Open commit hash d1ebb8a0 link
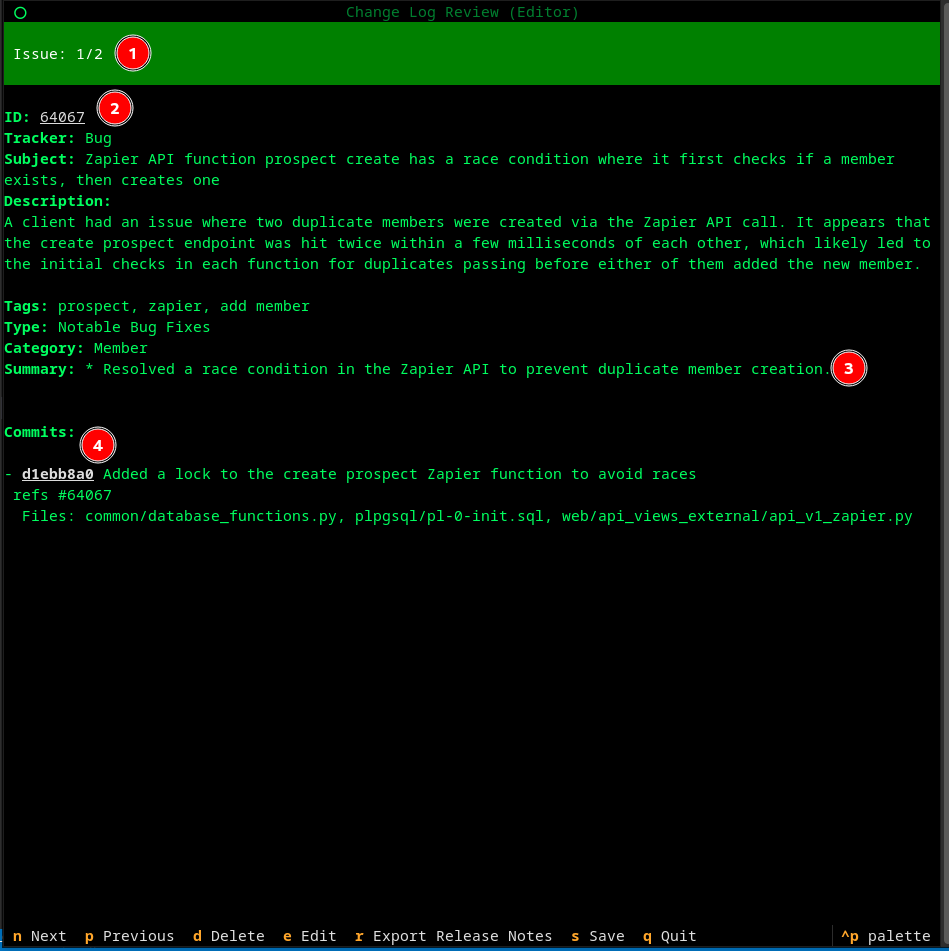949x951 pixels. (58, 474)
